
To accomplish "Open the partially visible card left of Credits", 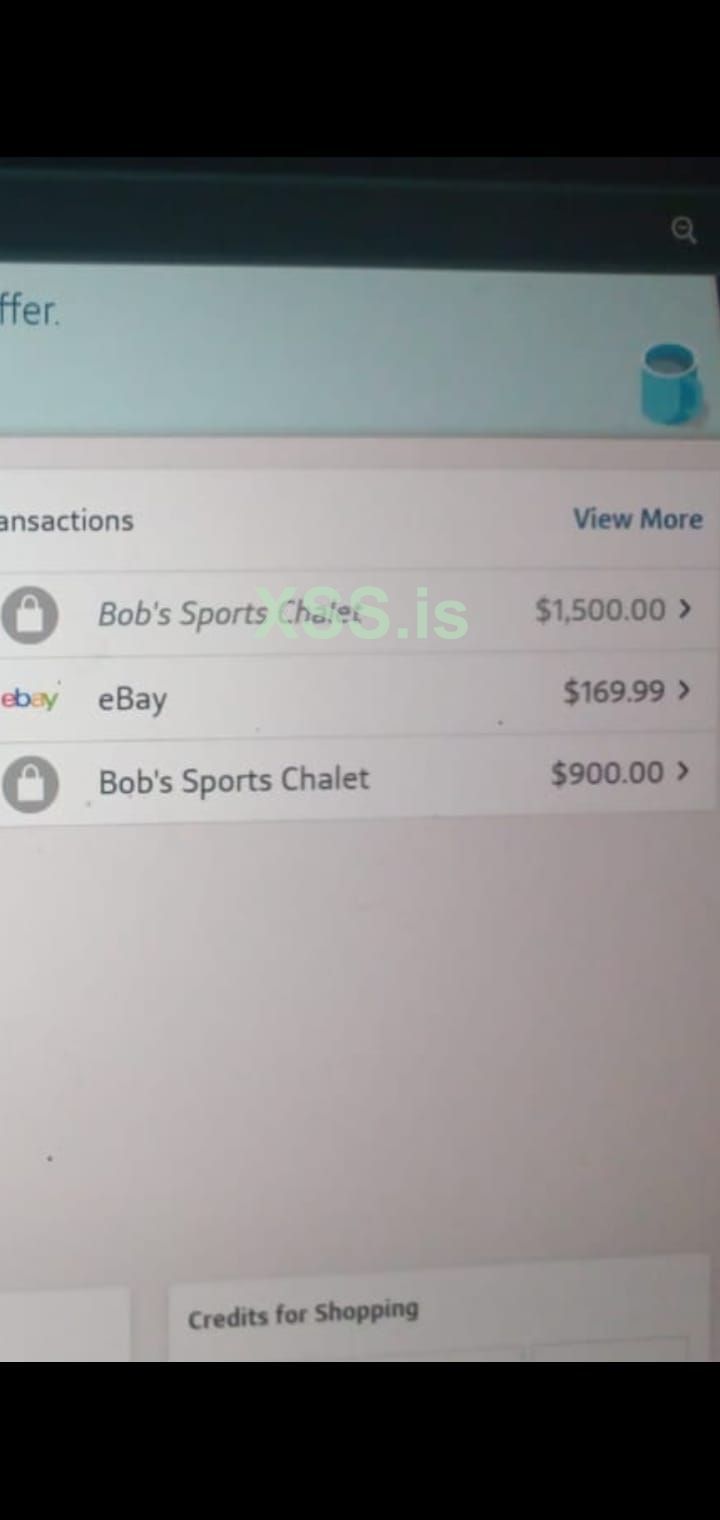I will pyautogui.click(x=64, y=1324).
